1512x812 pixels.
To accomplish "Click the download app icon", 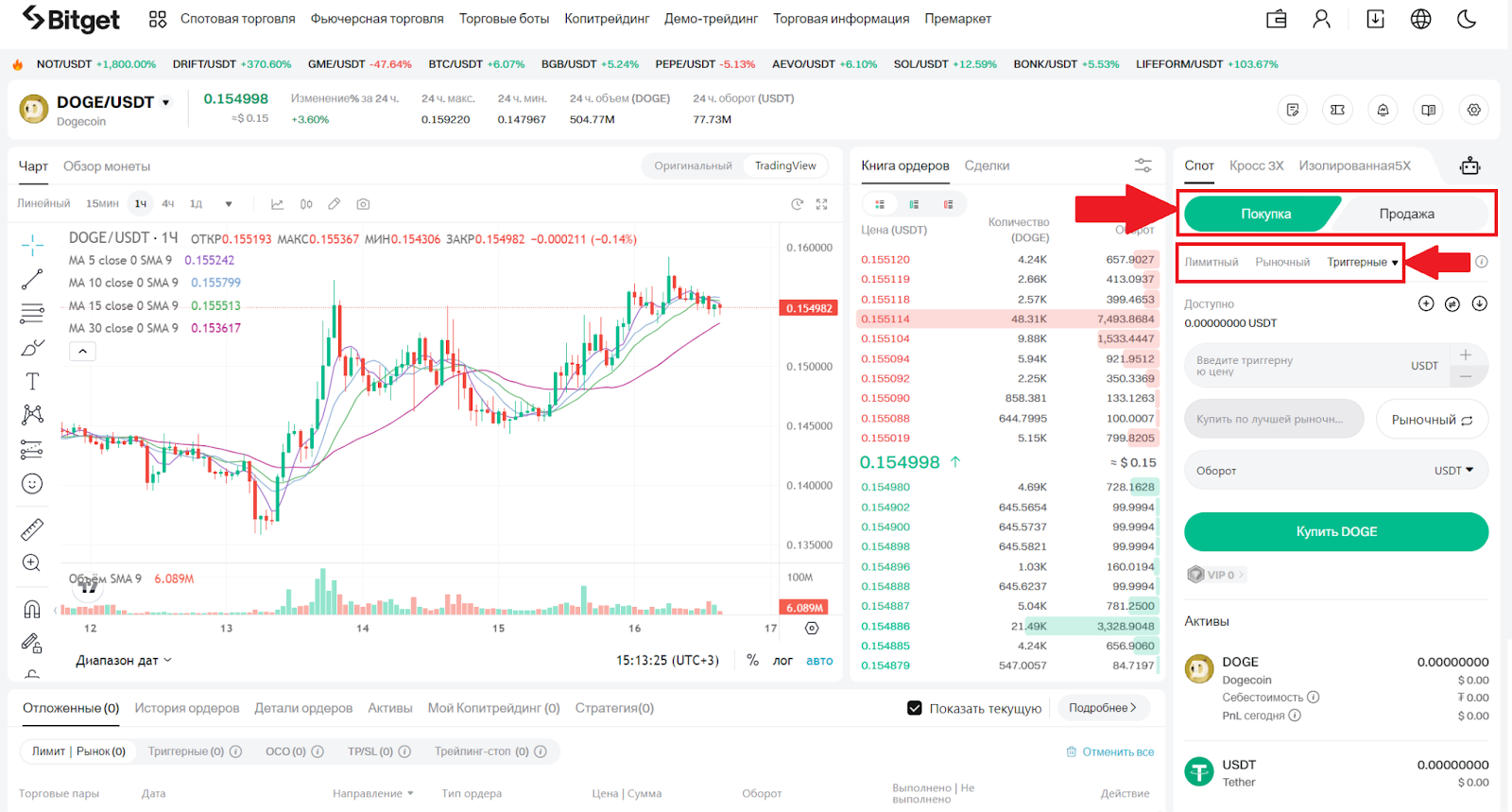I will (x=1375, y=19).
